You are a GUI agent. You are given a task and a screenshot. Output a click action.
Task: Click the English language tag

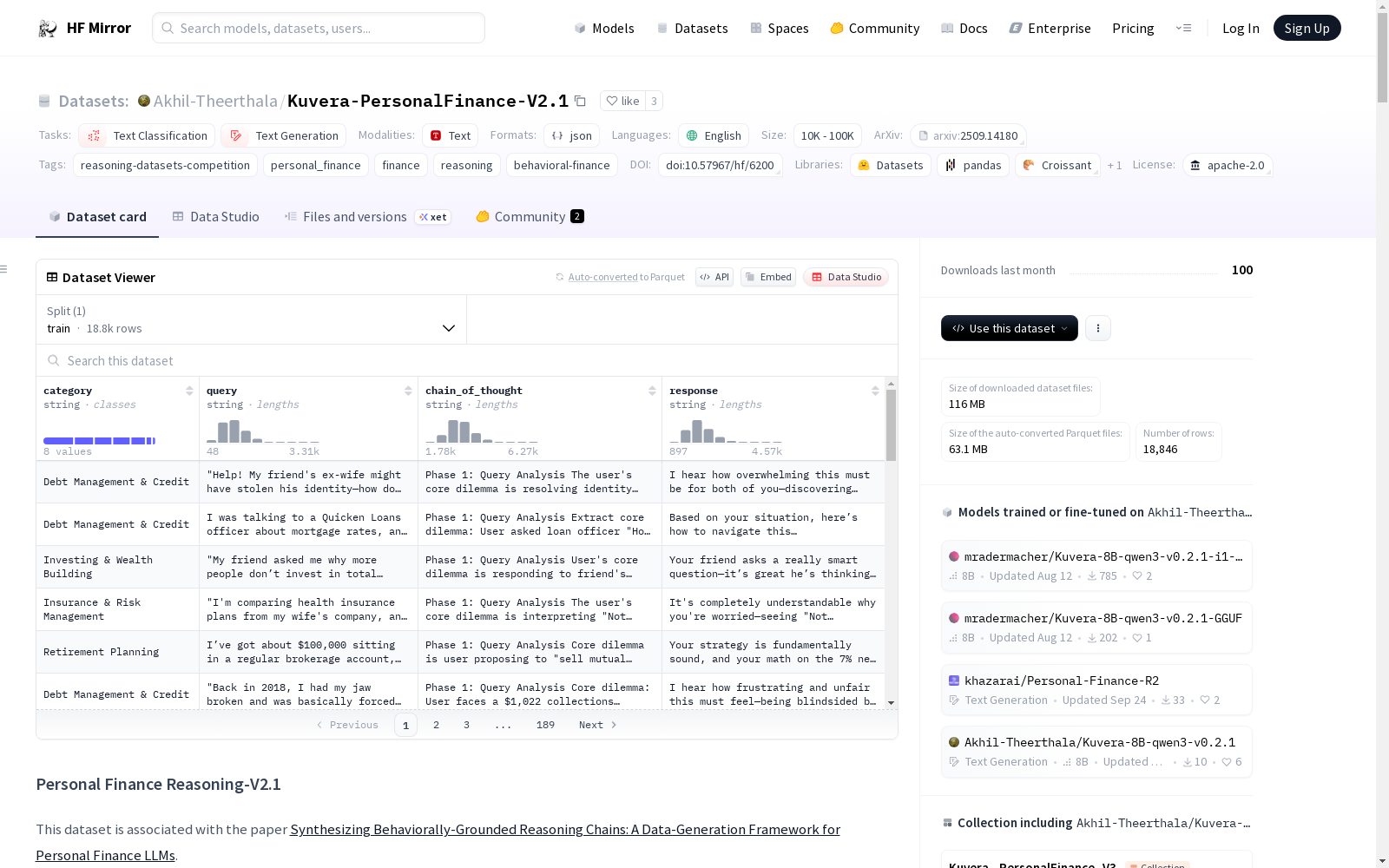pyautogui.click(x=713, y=135)
